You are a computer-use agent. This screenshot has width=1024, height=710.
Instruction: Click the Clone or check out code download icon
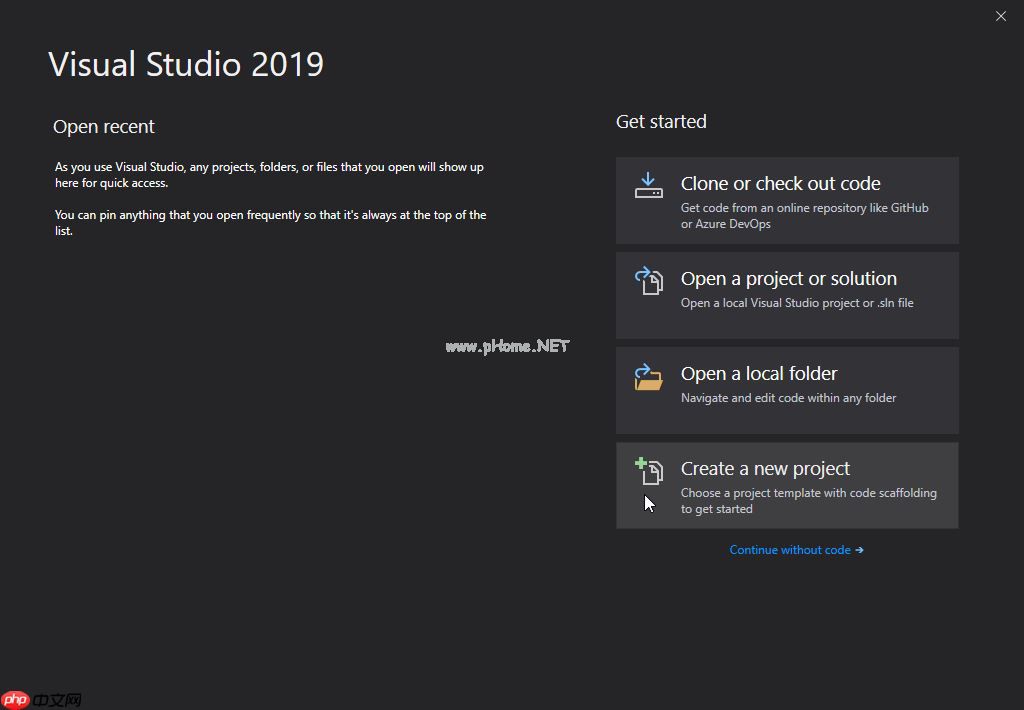point(649,185)
